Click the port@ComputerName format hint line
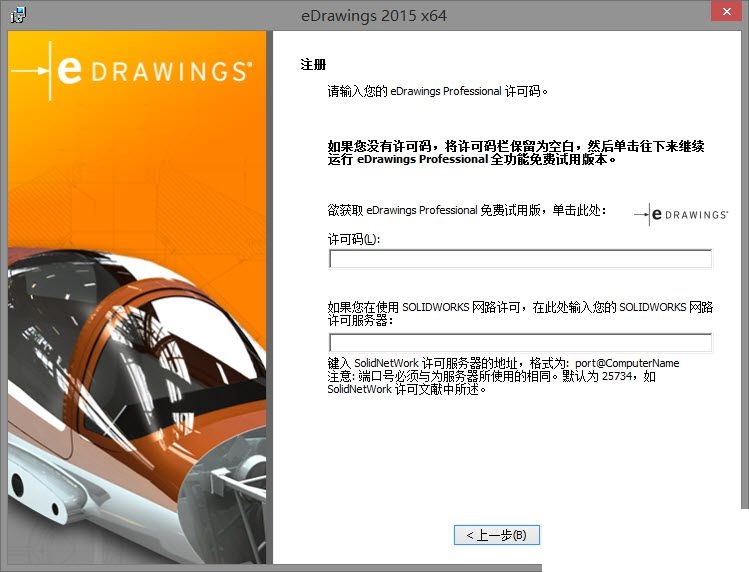This screenshot has height=572, width=749. pyautogui.click(x=503, y=363)
